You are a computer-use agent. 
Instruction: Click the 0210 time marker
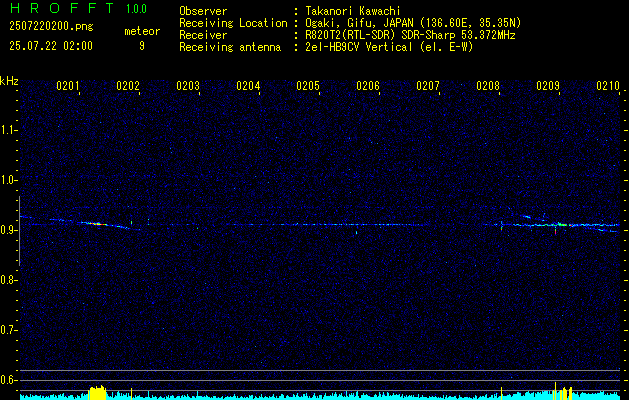(608, 86)
